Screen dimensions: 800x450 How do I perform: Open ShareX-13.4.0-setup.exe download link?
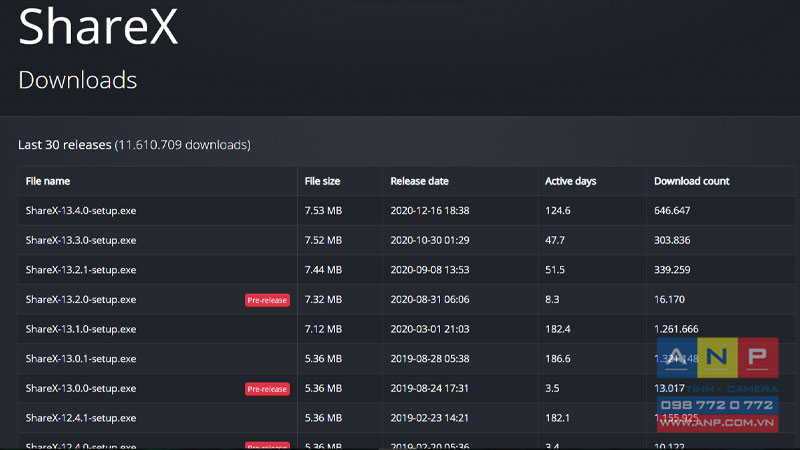[x=81, y=211]
